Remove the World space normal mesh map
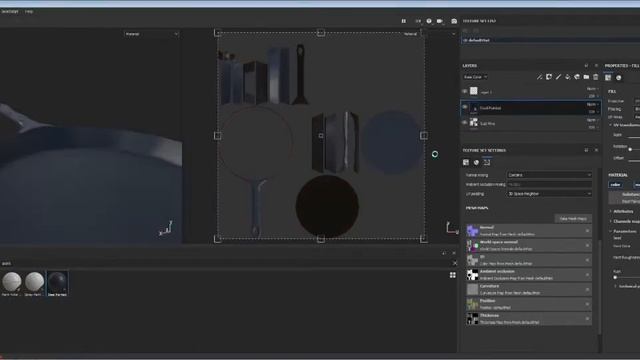 (587, 245)
